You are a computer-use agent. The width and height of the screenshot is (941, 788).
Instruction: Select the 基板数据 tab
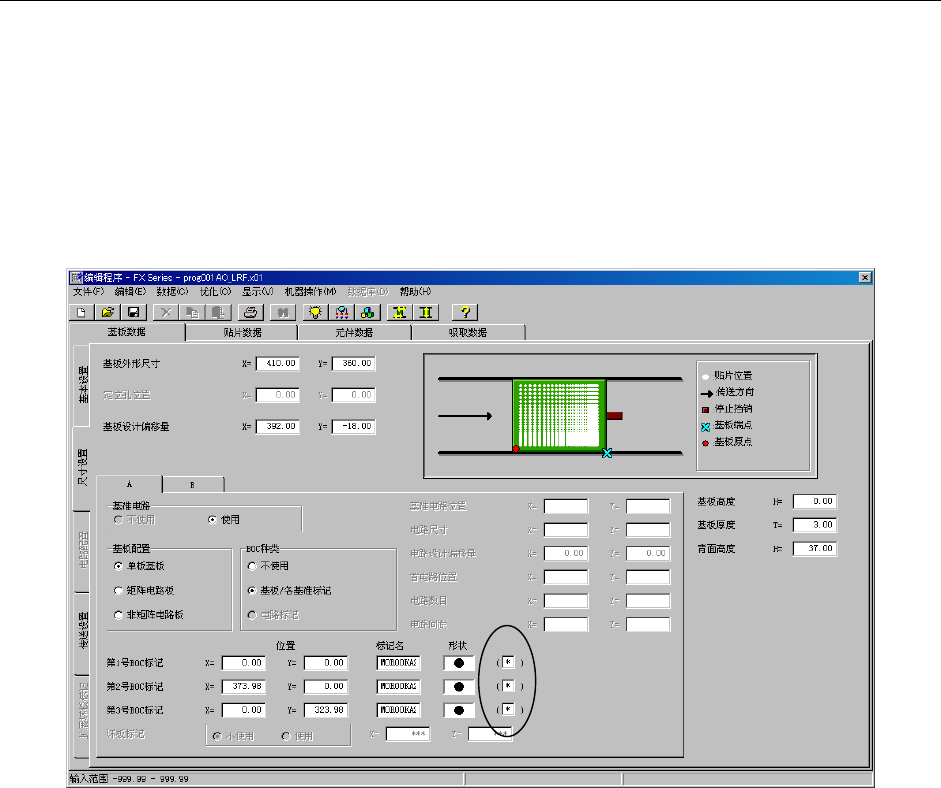[x=127, y=332]
